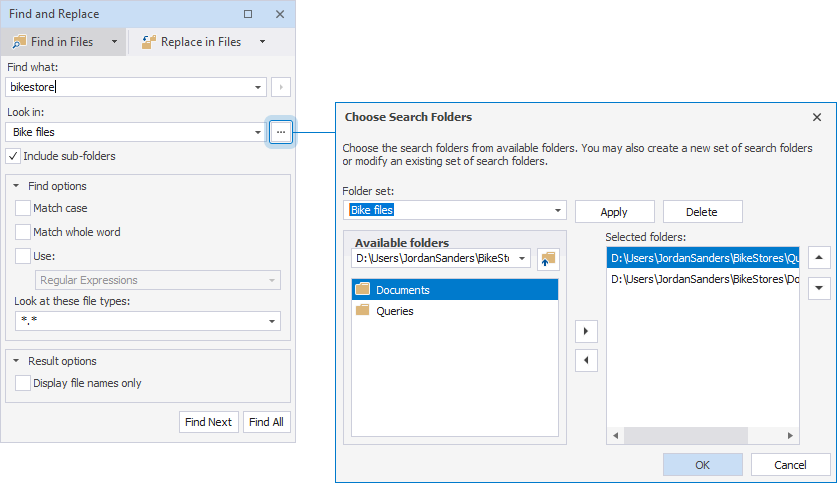Viewport: 837px width, 492px height.
Task: Close the Find and Replace panel
Action: point(280,14)
